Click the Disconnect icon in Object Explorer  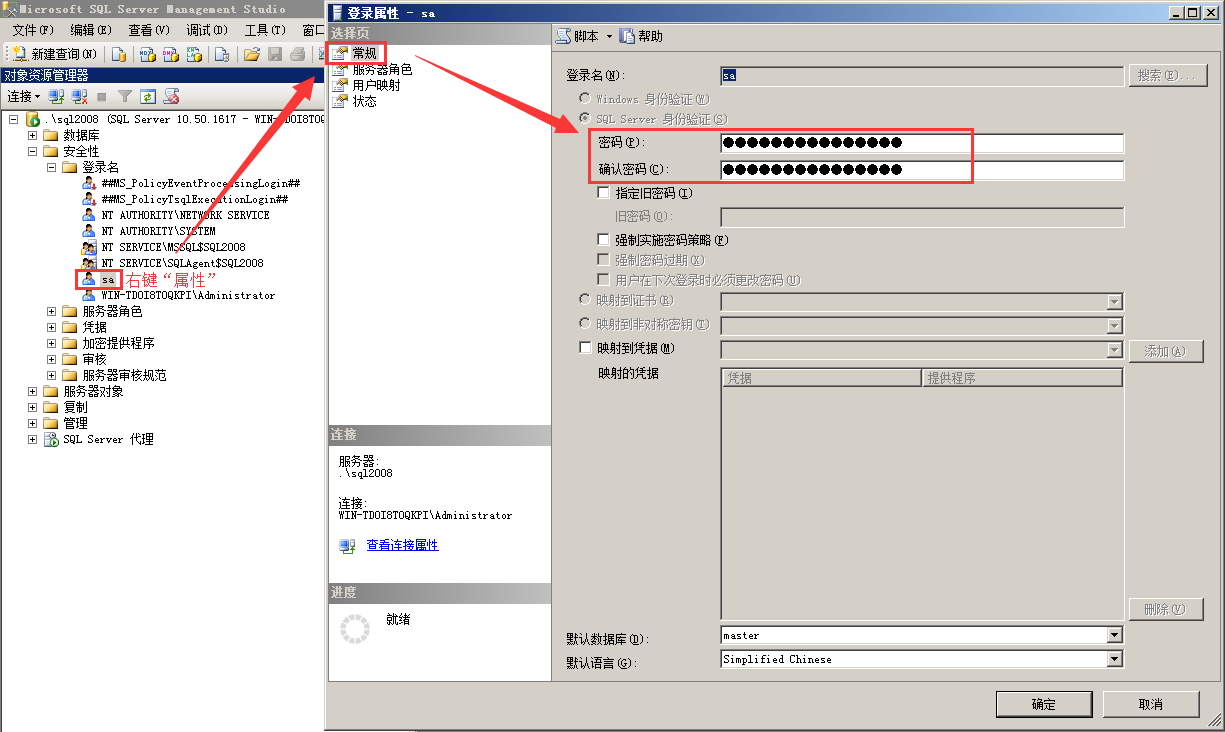79,96
